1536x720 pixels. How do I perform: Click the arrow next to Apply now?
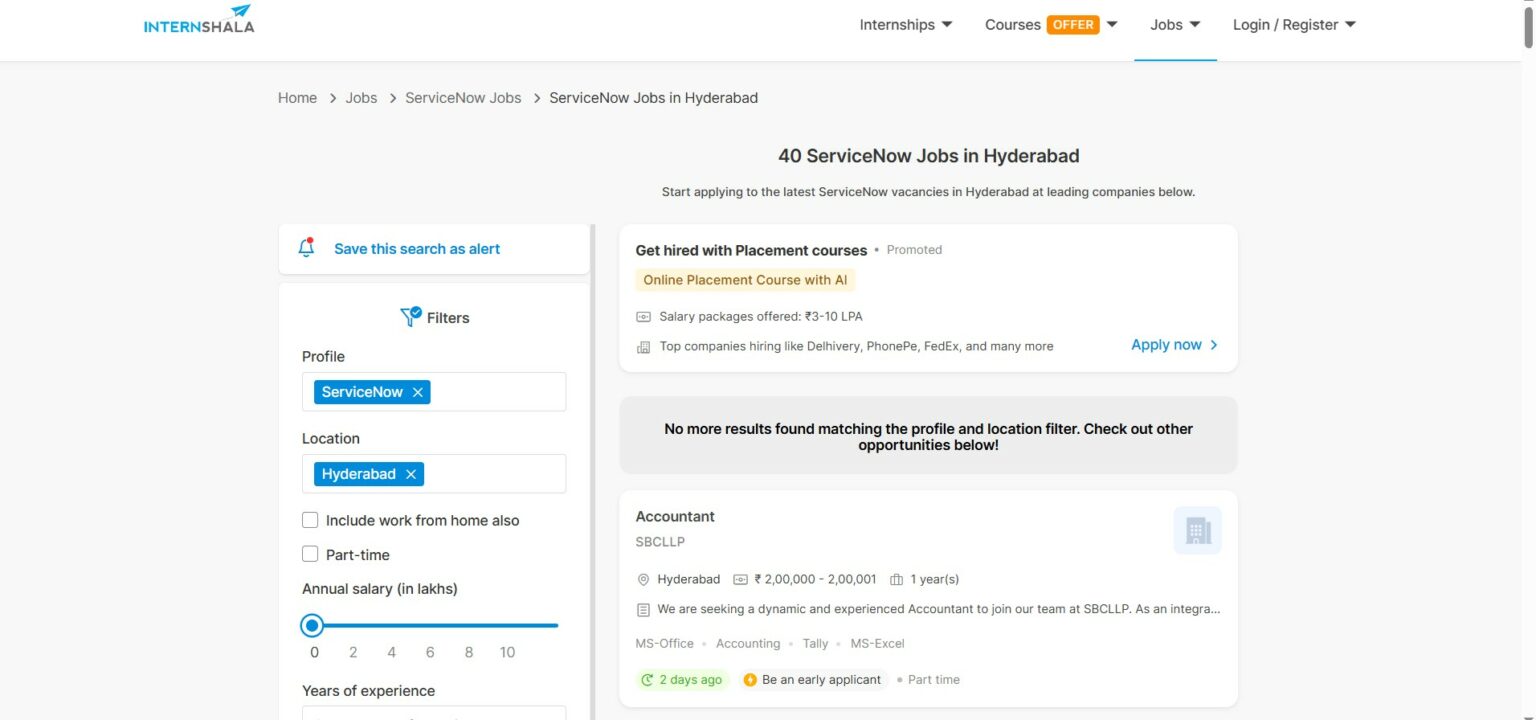click(x=1214, y=345)
